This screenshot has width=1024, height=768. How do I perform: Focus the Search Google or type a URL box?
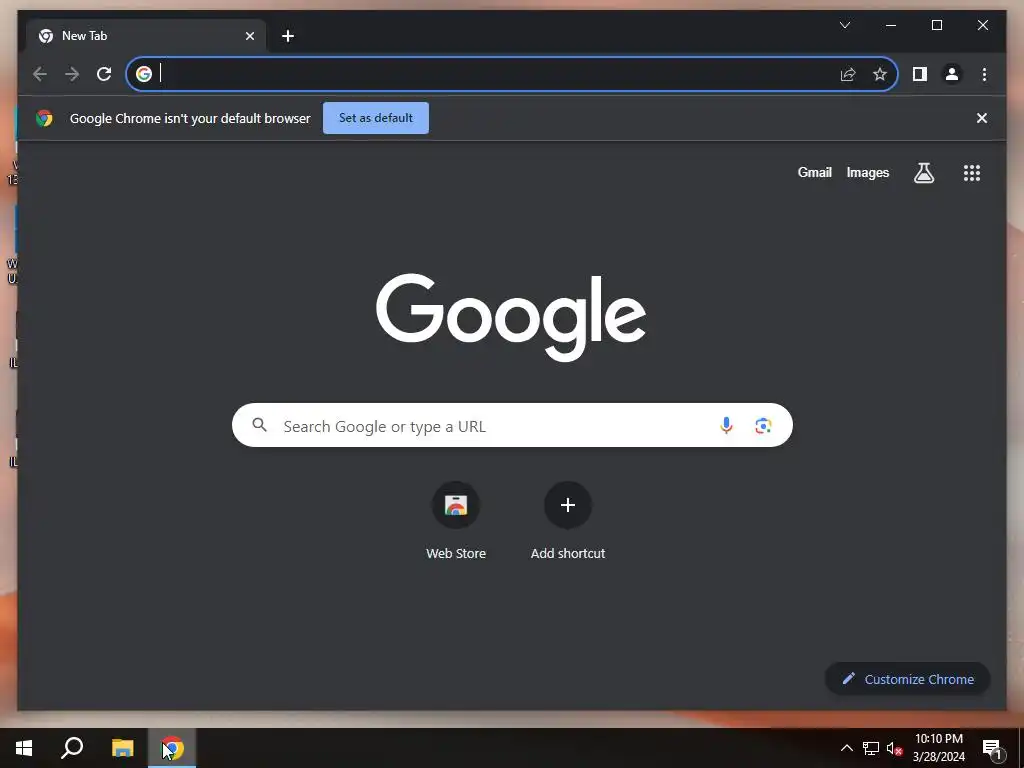[512, 425]
